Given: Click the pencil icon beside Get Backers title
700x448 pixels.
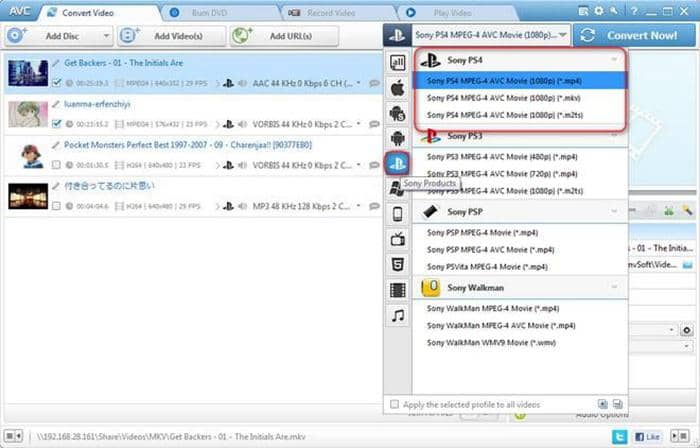Looking at the screenshot, I should [x=56, y=62].
